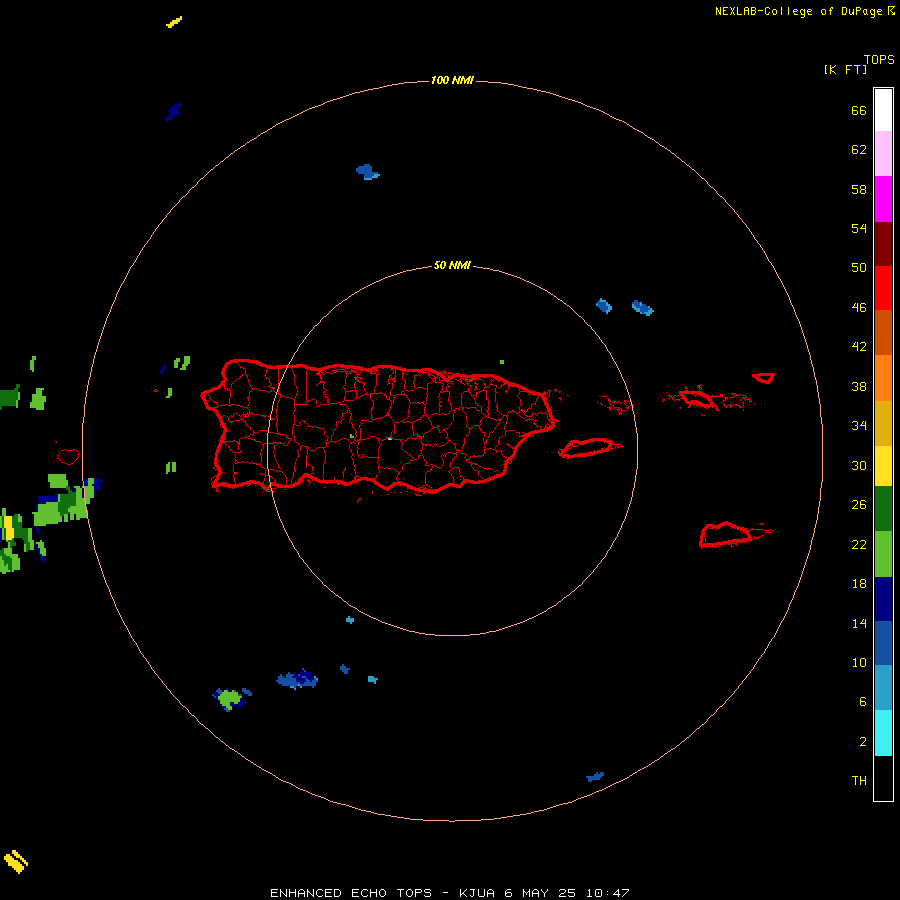Click the small cyan echo in central Puerto Rico
The height and width of the screenshot is (900, 900).
click(390, 439)
